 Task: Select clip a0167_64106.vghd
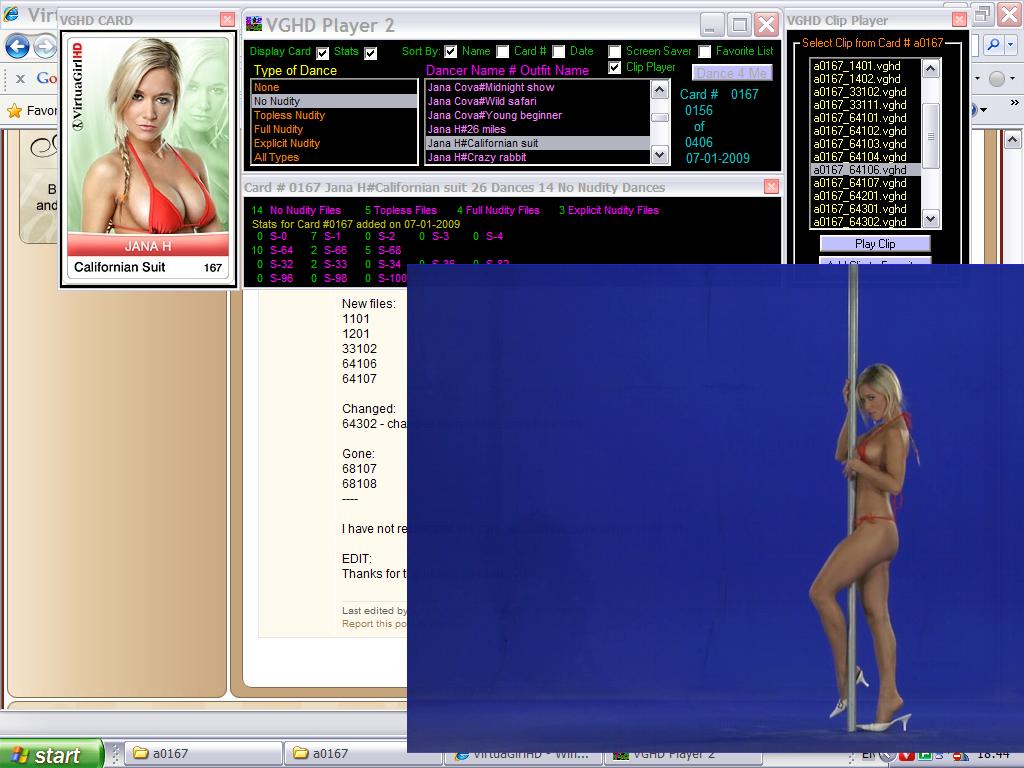865,170
